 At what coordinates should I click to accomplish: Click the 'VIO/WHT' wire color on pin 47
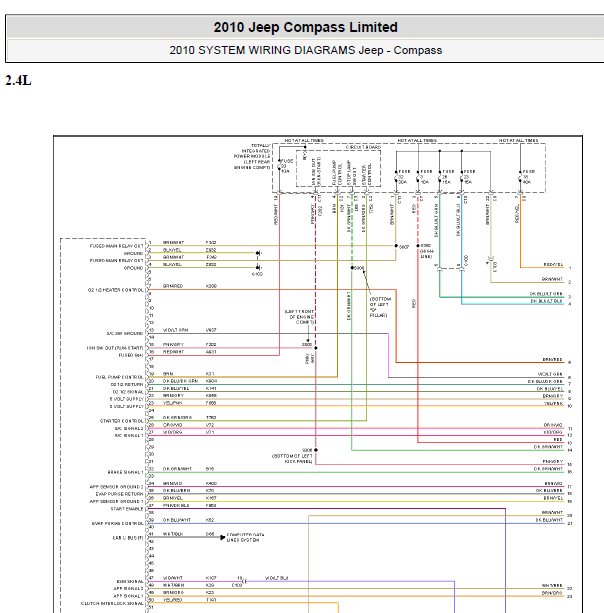173,578
